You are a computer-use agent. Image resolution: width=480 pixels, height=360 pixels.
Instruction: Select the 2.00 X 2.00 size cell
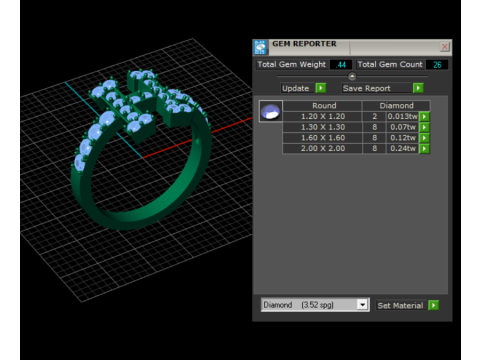tap(323, 148)
